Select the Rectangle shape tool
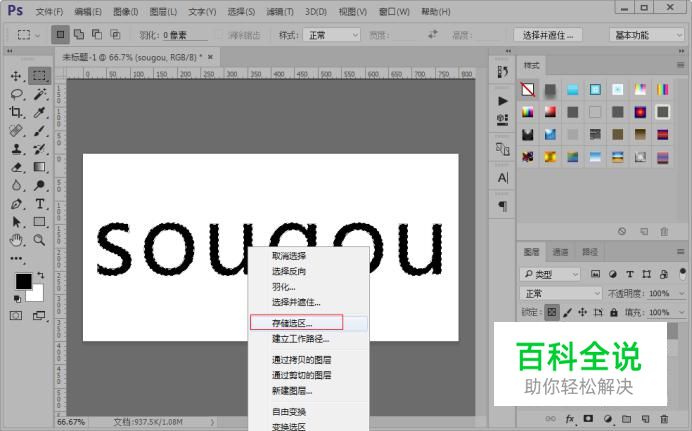The height and width of the screenshot is (431, 692). 39,221
